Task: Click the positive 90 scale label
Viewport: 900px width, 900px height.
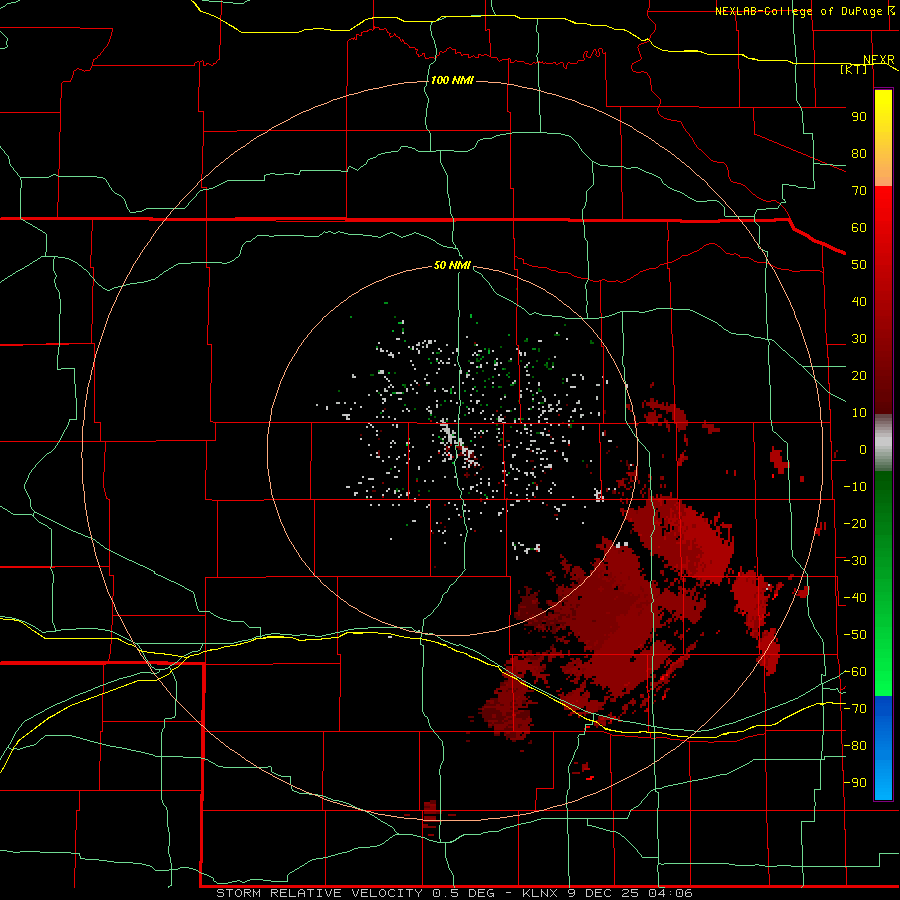Action: coord(859,117)
